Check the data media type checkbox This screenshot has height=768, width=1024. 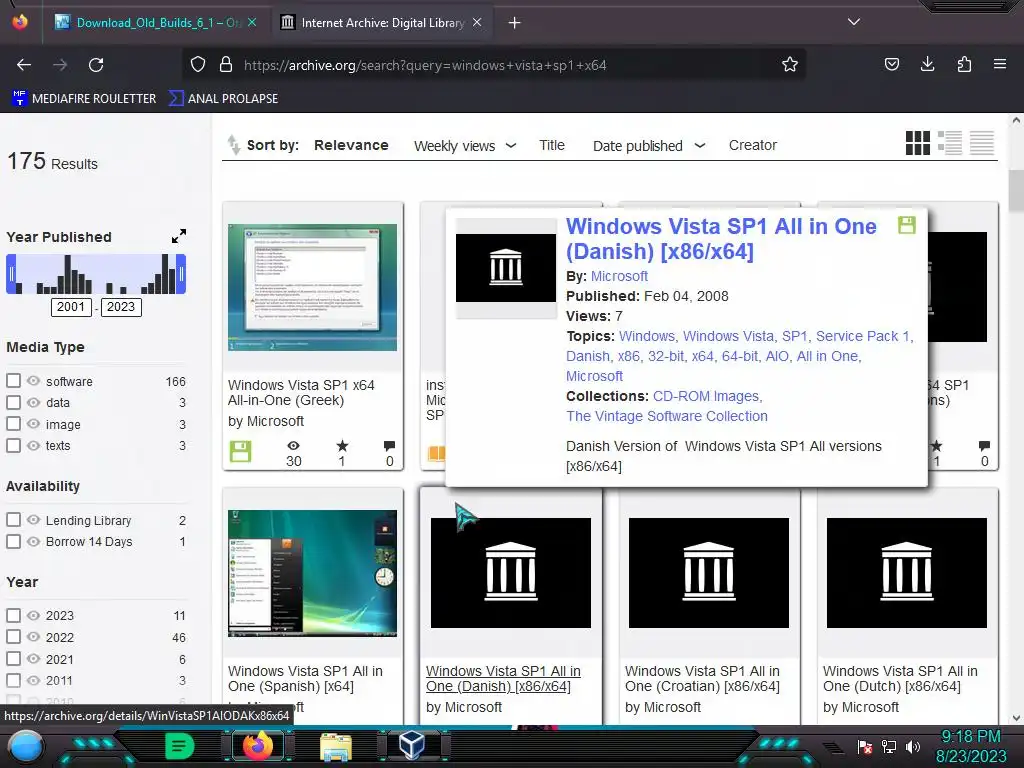[x=13, y=402]
